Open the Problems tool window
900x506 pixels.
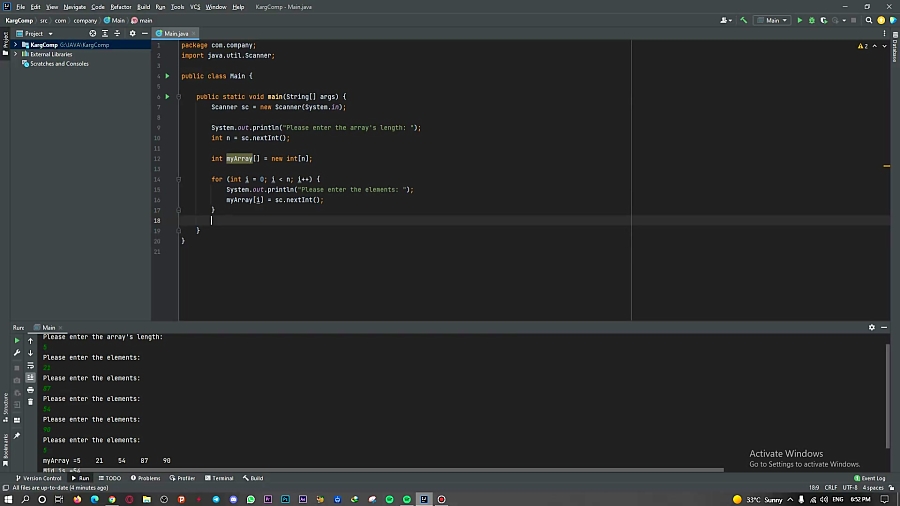pos(146,478)
